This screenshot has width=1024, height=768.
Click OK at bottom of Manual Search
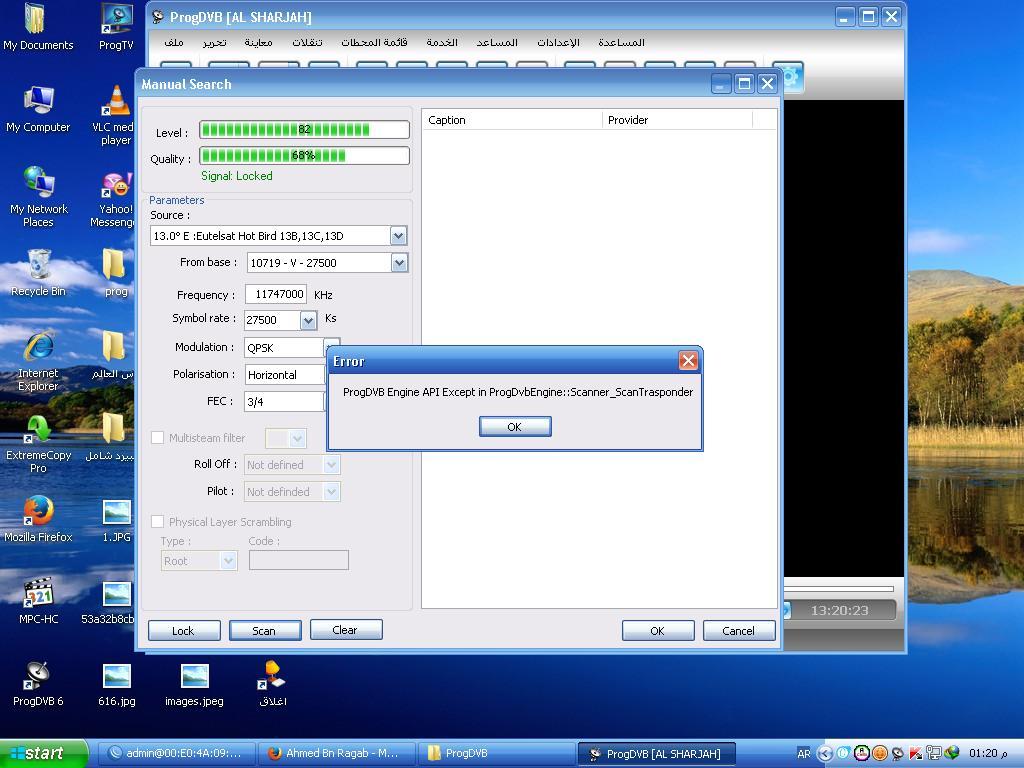[658, 630]
